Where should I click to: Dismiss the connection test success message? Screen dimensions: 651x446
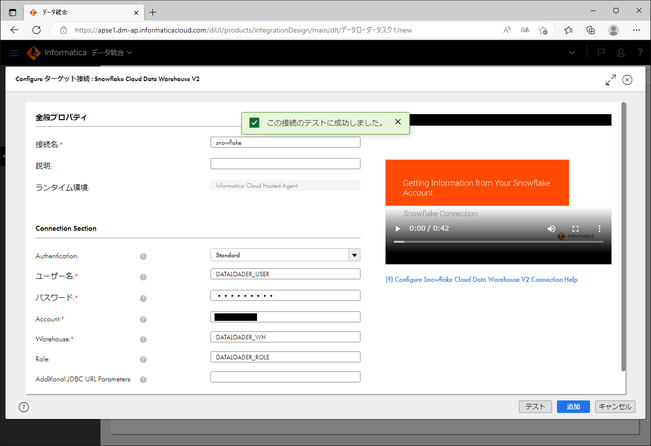point(398,122)
